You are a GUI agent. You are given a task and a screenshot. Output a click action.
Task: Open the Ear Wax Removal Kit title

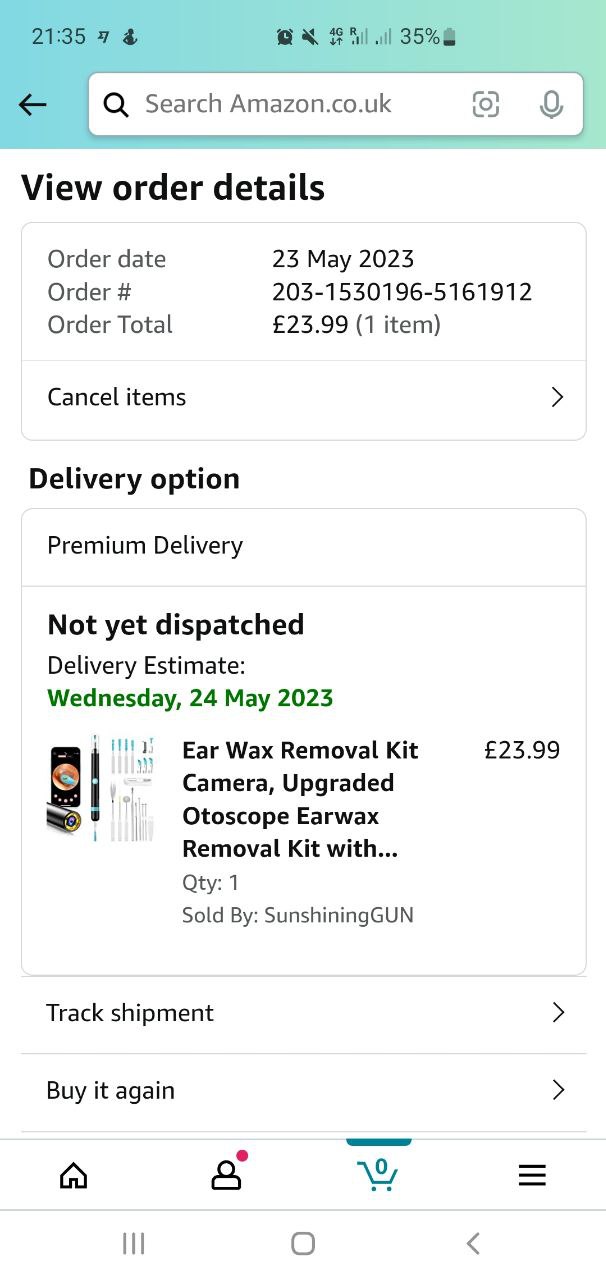[x=300, y=799]
